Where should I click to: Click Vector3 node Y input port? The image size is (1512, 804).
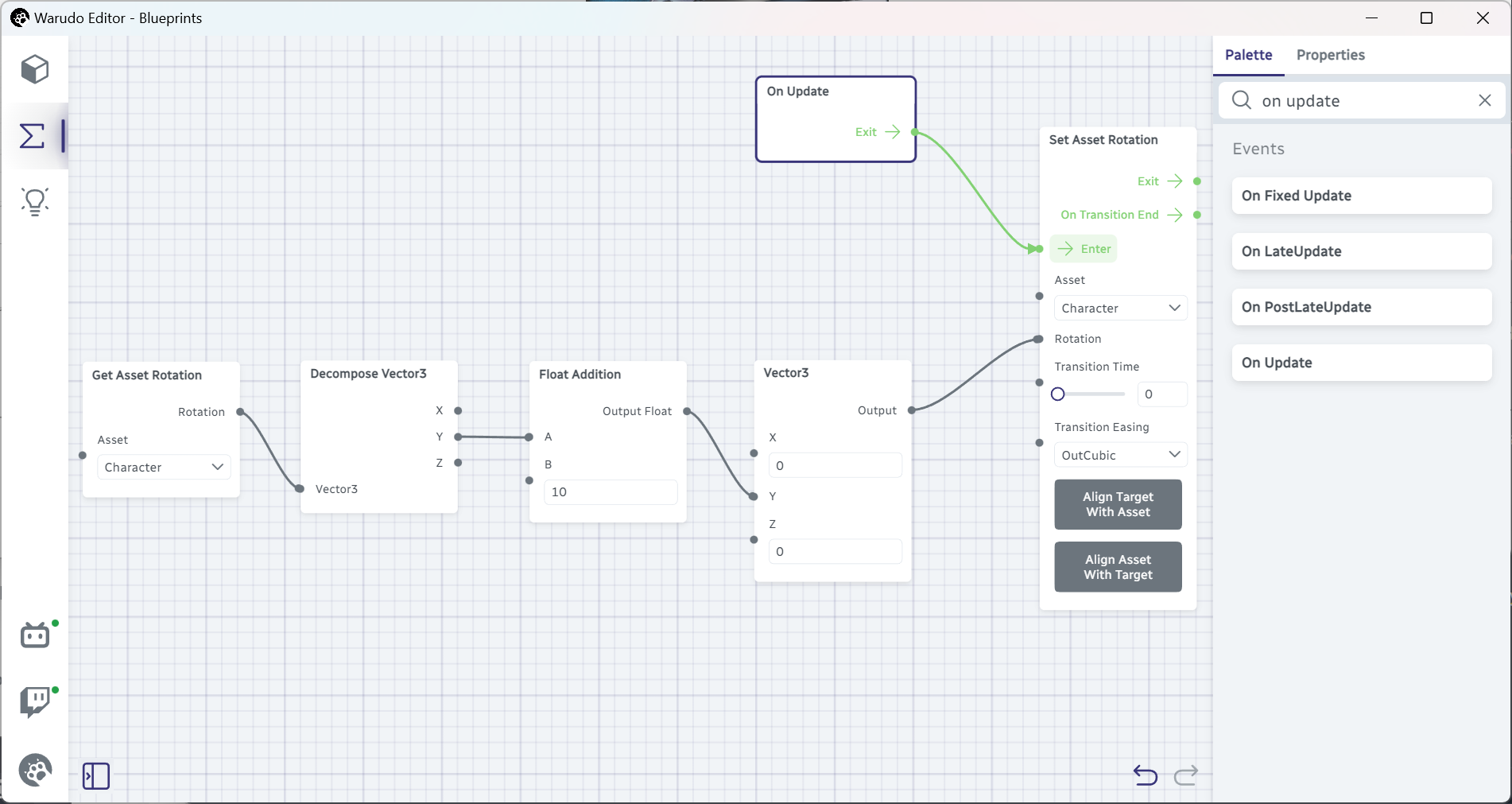tap(754, 496)
